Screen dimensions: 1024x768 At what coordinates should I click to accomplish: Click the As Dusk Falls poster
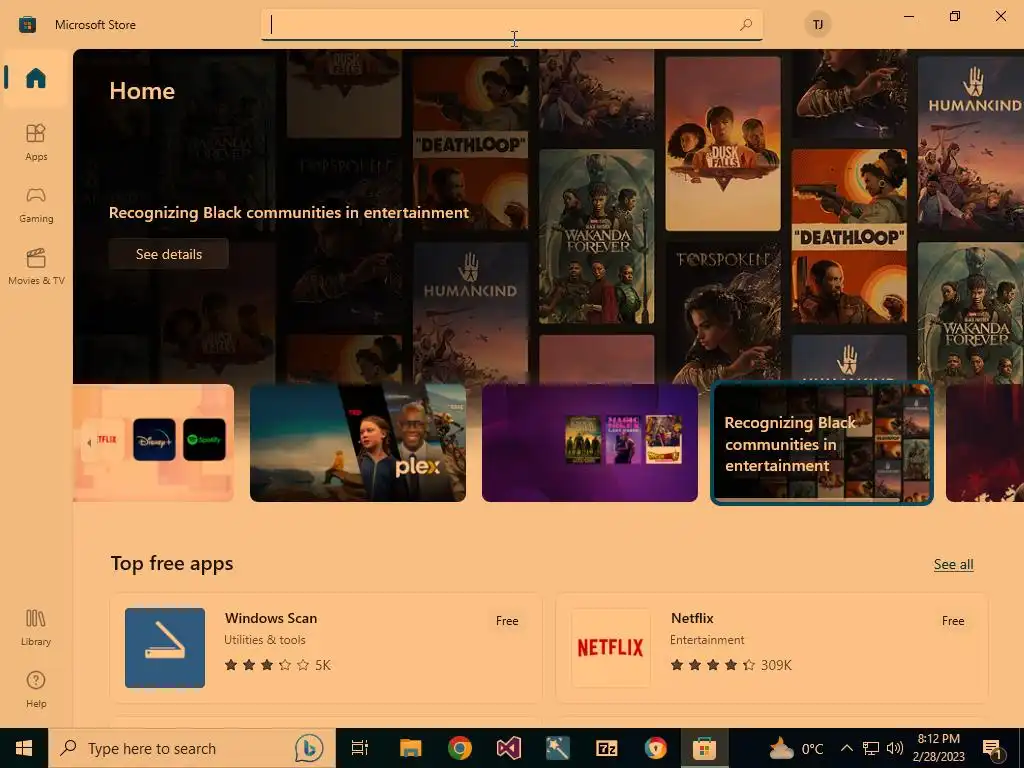point(722,144)
